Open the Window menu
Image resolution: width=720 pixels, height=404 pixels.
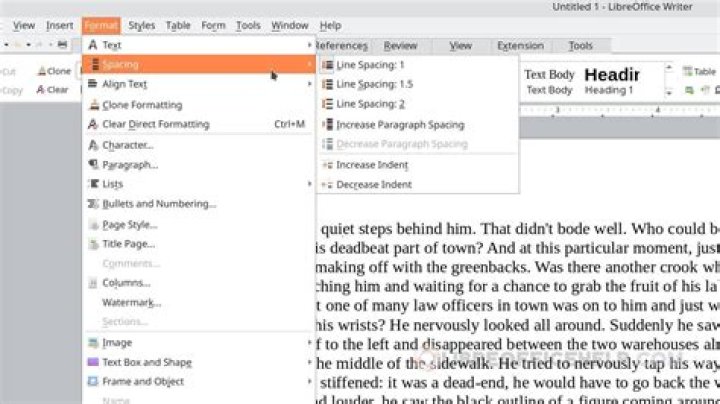point(289,26)
